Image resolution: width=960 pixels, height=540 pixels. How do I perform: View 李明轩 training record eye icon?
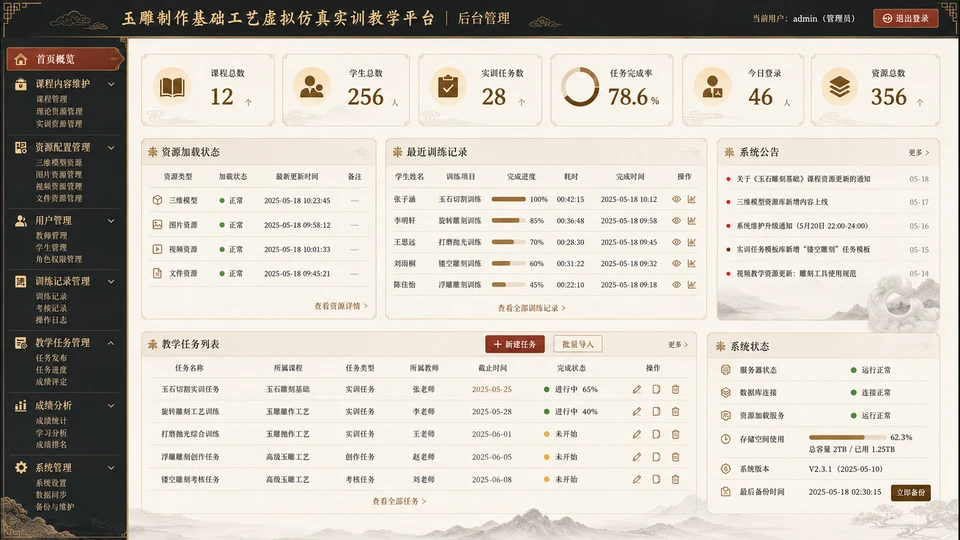pos(677,220)
